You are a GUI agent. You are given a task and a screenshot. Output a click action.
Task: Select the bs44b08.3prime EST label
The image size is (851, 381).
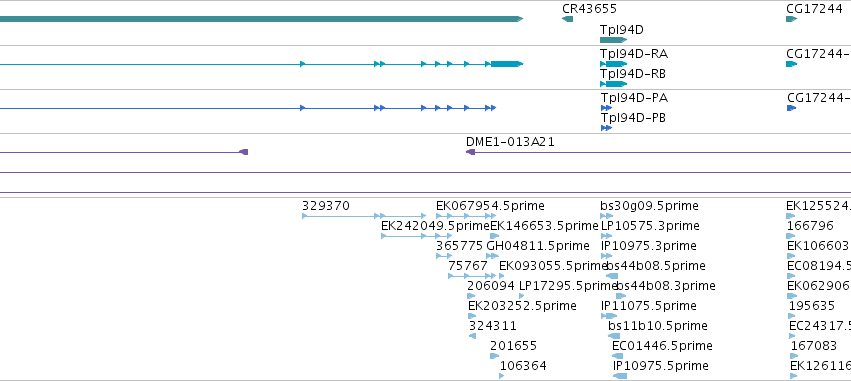[x=666, y=285]
